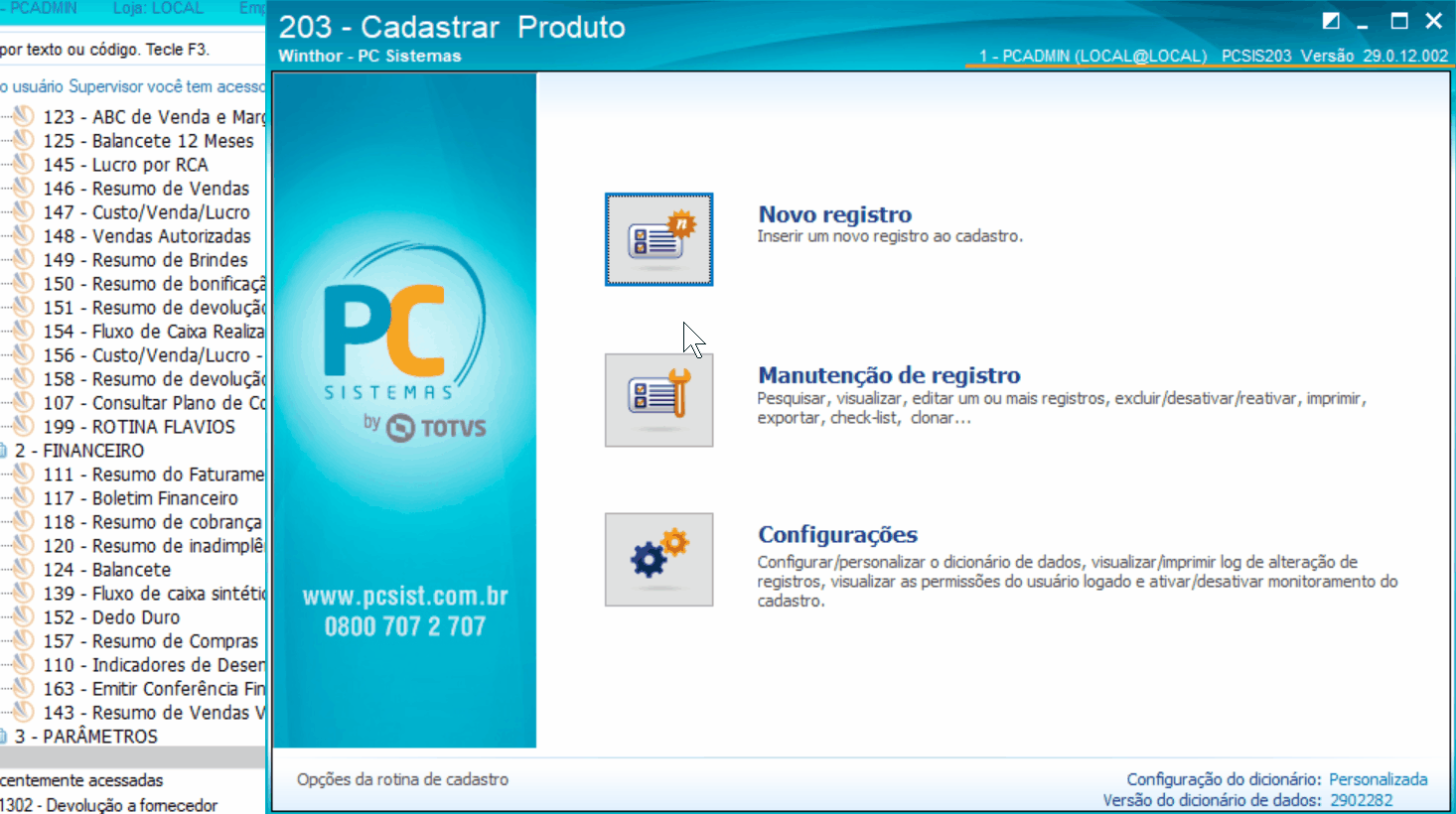Click the 1 - PCADMIN (LOCAL@LOCAL) user label

click(1092, 56)
